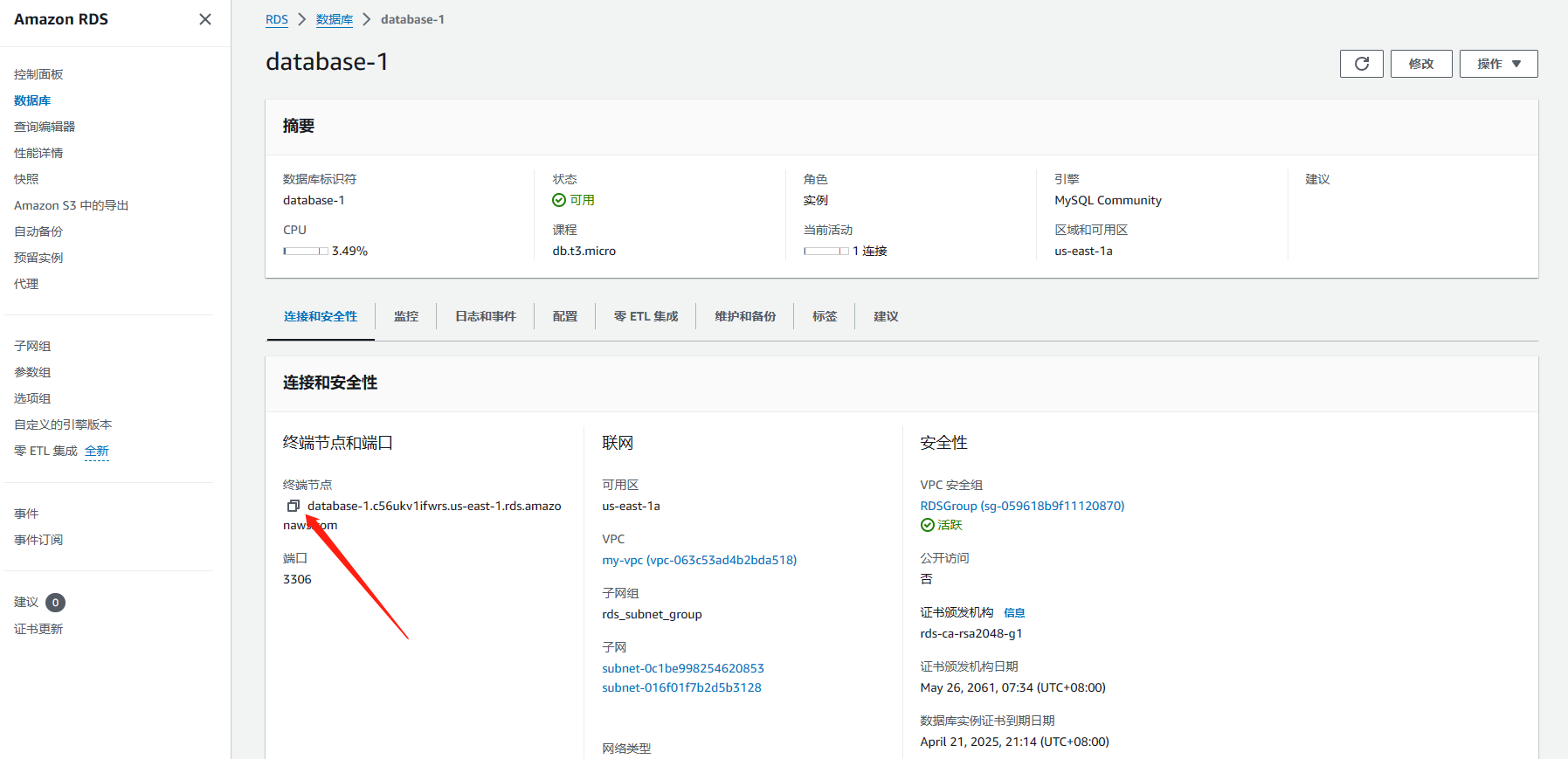Click the active security group check icon
The width and height of the screenshot is (1568, 759).
tap(927, 525)
